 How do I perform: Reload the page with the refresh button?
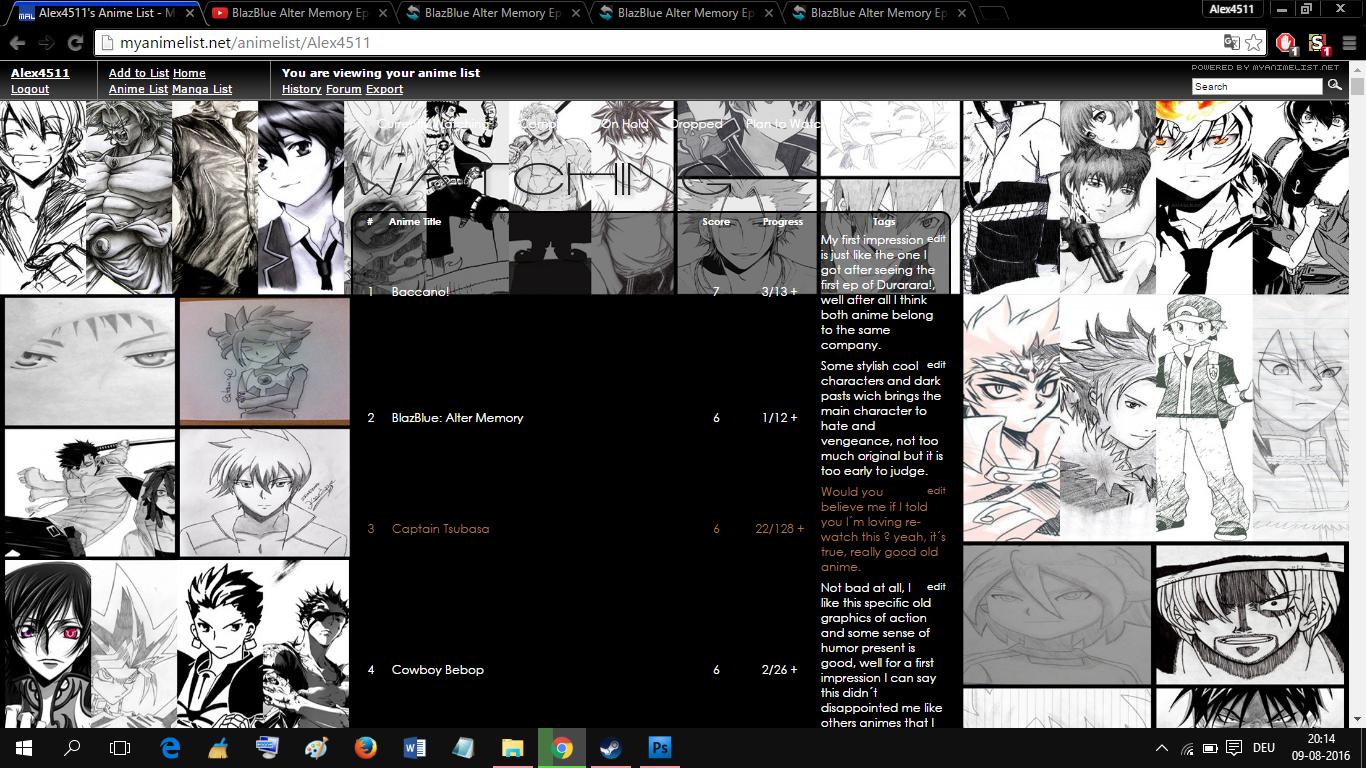(75, 43)
